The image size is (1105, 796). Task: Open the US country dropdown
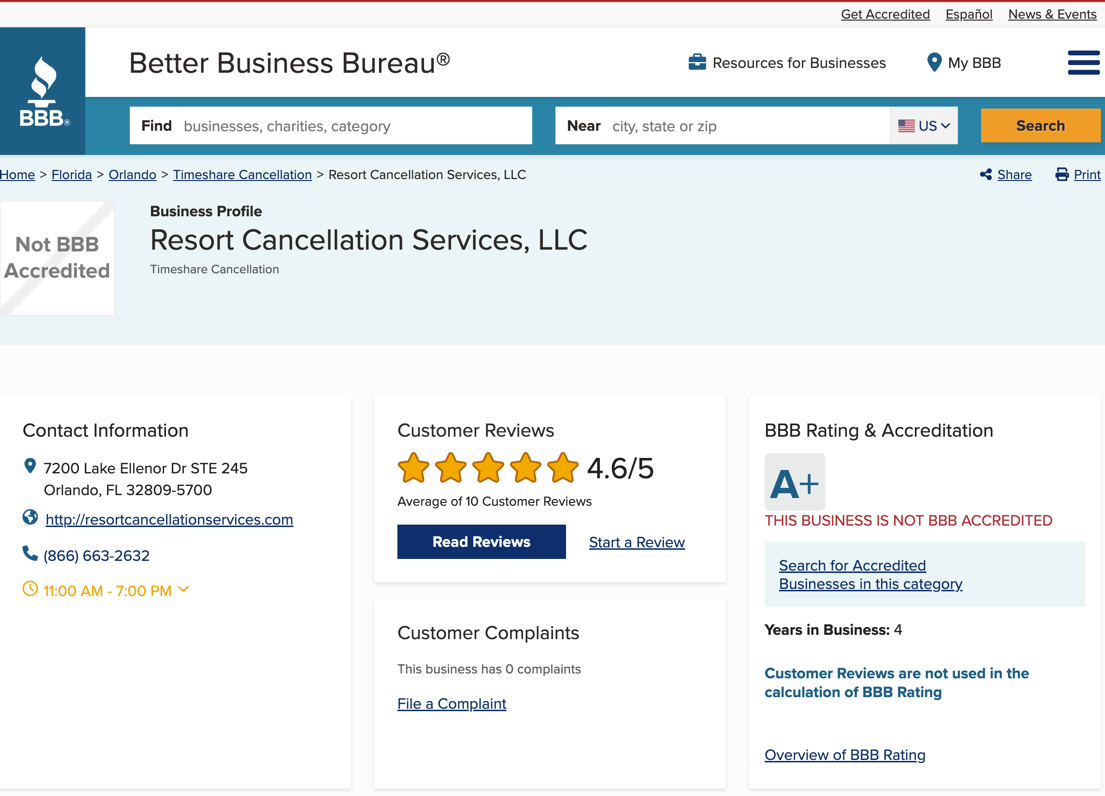pyautogui.click(x=924, y=125)
